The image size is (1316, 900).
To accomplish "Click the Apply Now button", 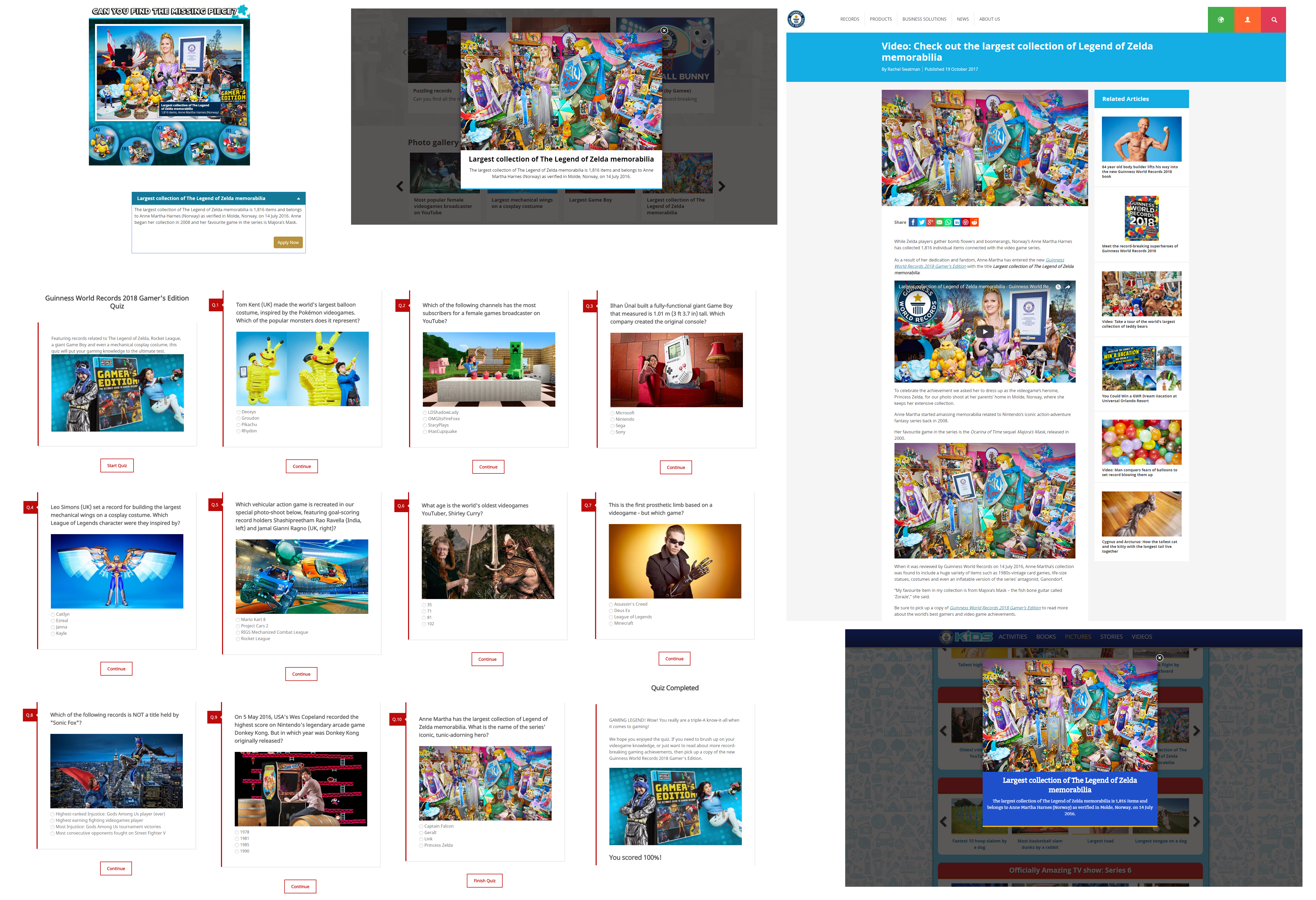I will (288, 243).
